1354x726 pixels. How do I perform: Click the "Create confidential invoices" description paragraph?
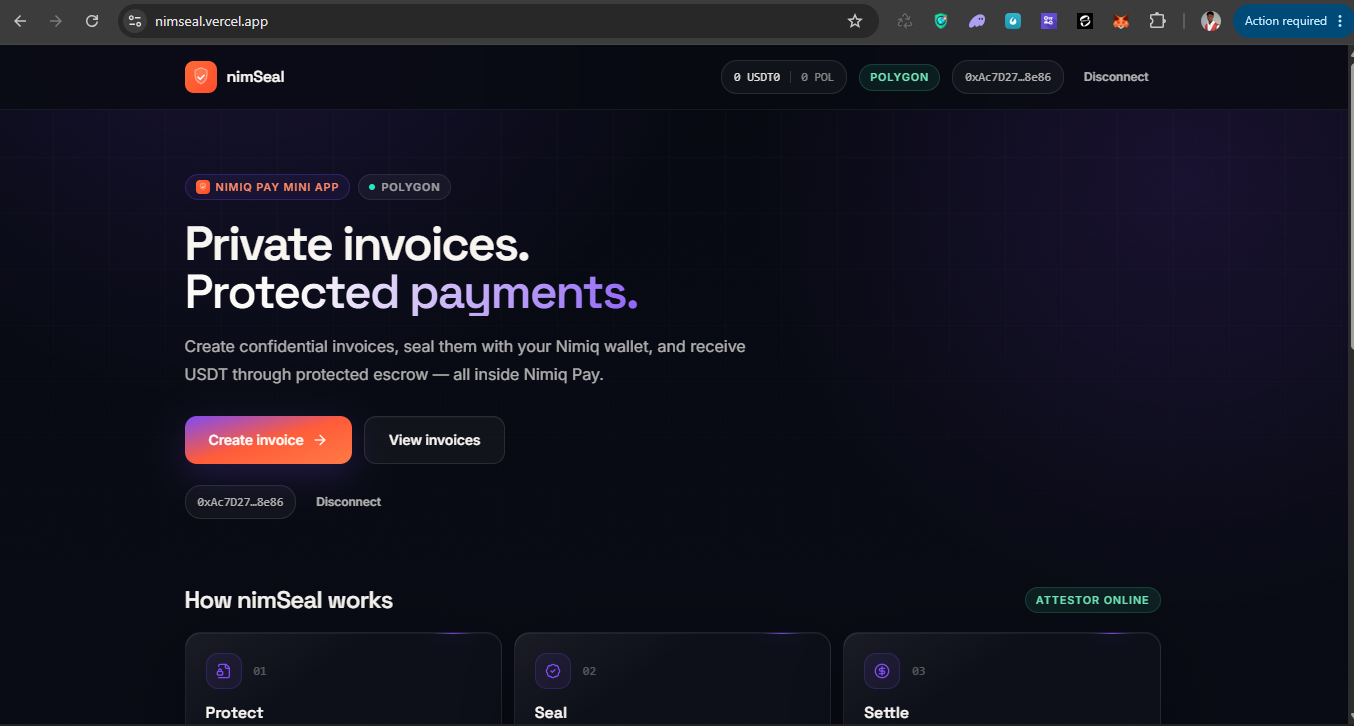(465, 361)
